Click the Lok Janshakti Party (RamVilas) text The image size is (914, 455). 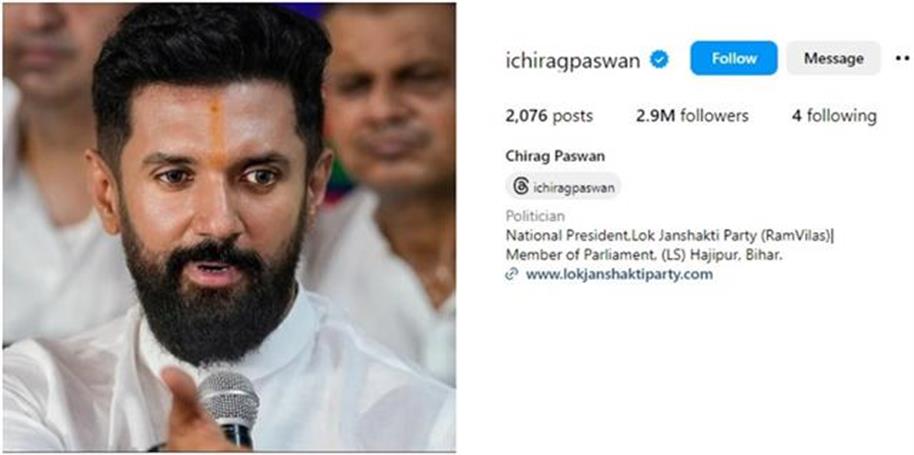[727, 236]
